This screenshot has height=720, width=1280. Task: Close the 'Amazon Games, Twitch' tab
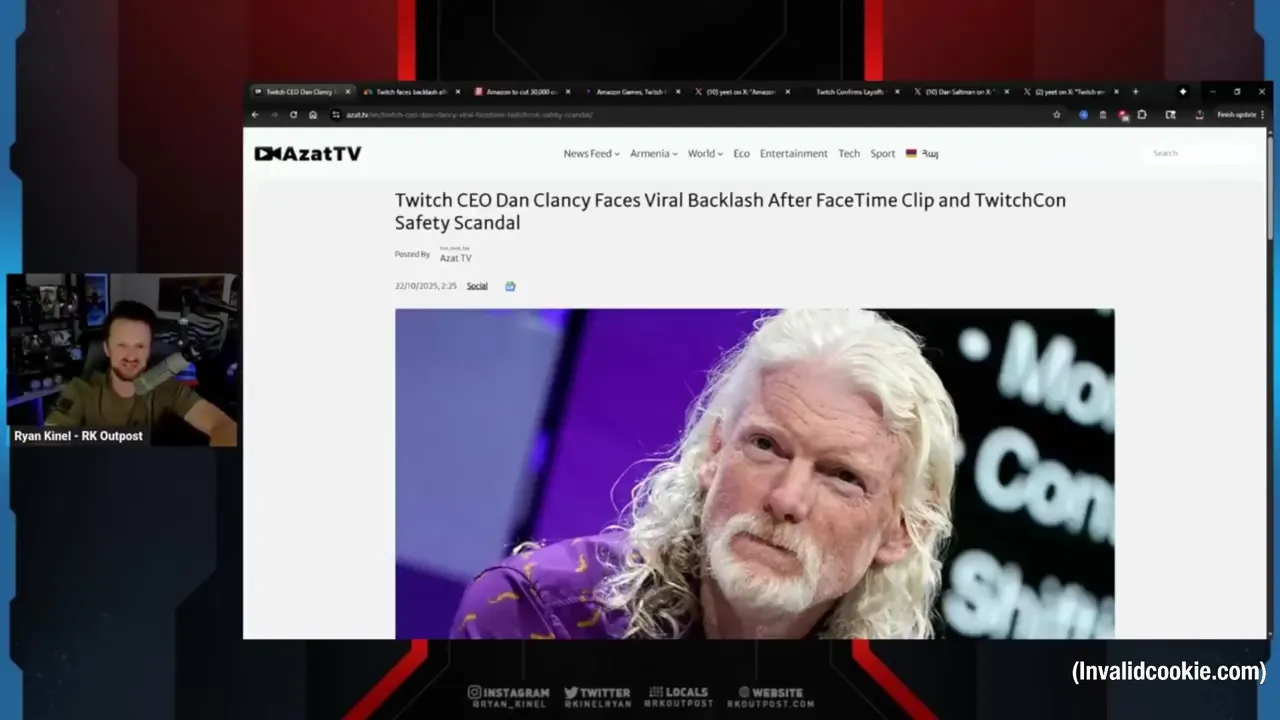pyautogui.click(x=678, y=92)
